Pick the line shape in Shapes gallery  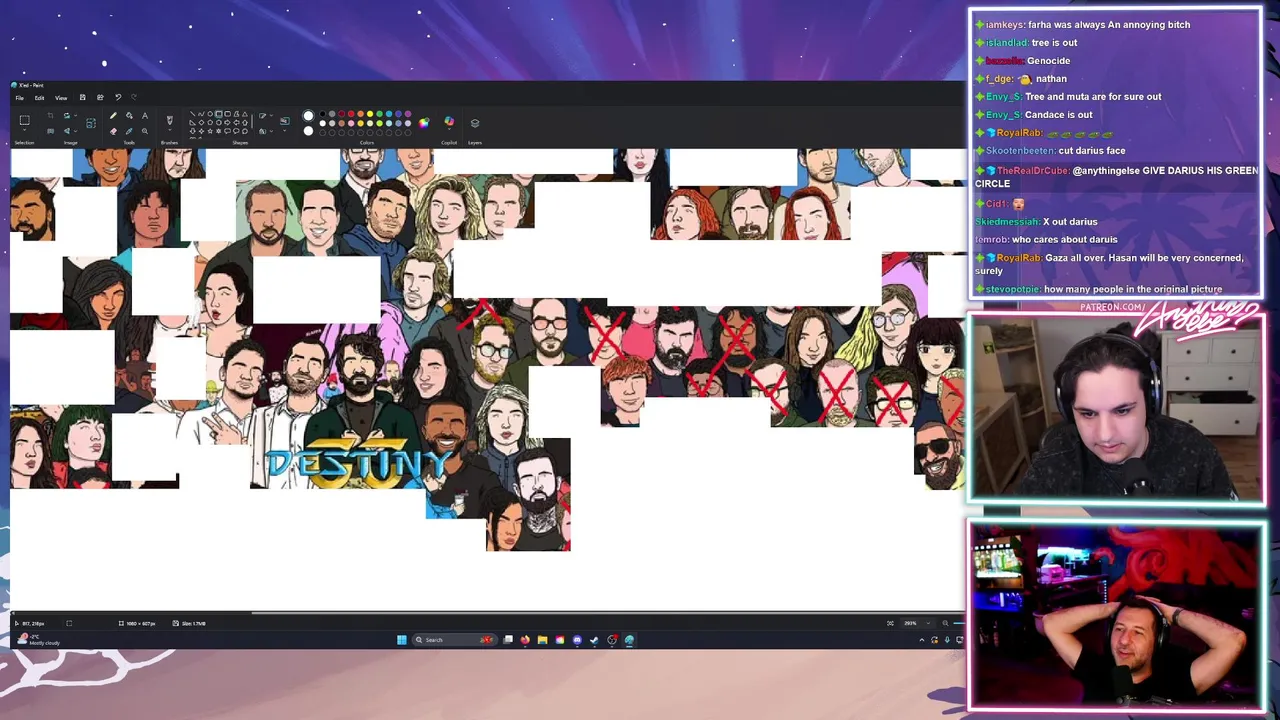tap(193, 114)
